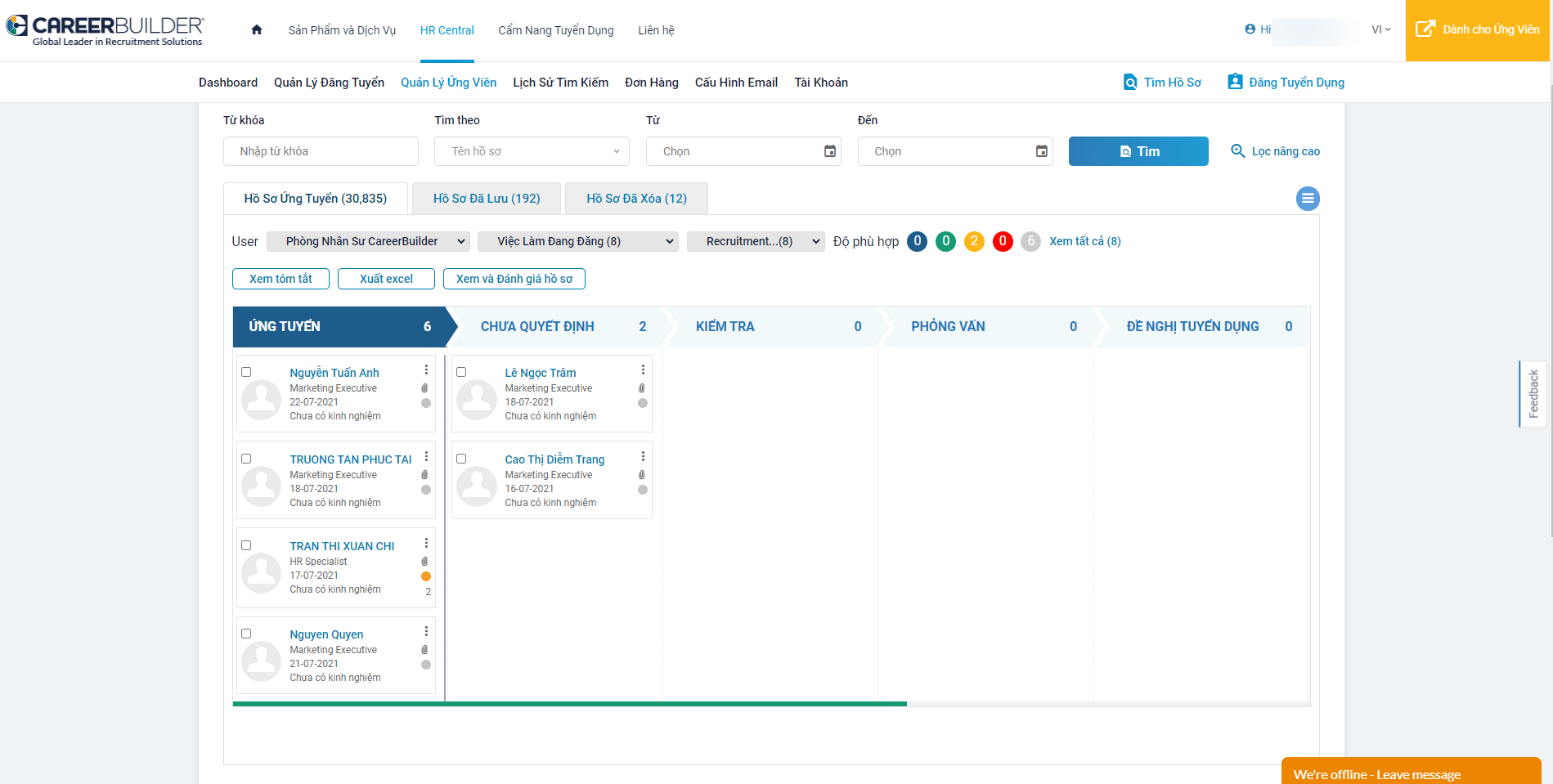Screen dimensions: 1553x784
Task: Switch to Hồ Sơ Đã Lưu (192) tab
Action: coord(487,199)
